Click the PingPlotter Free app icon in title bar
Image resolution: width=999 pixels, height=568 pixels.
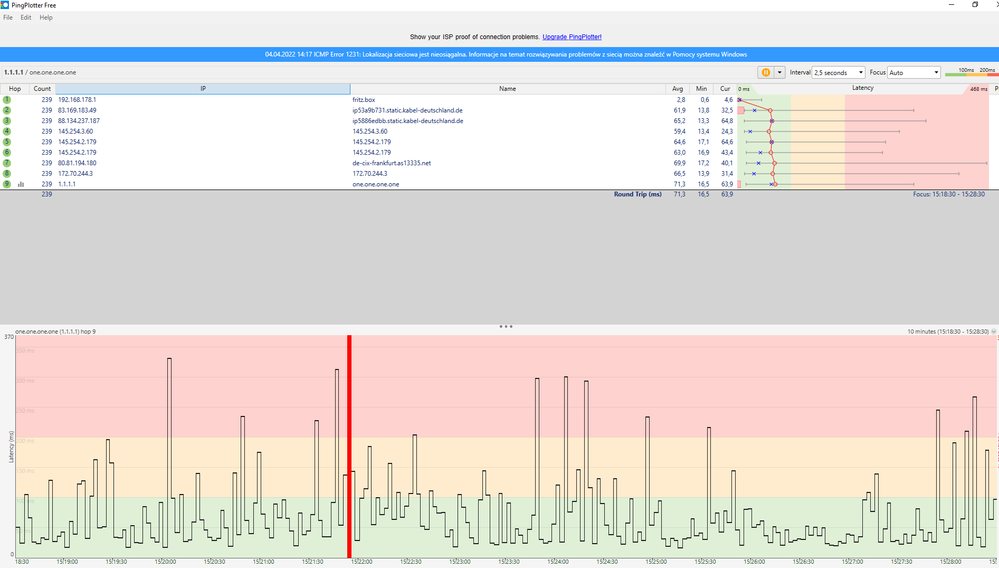5,5
